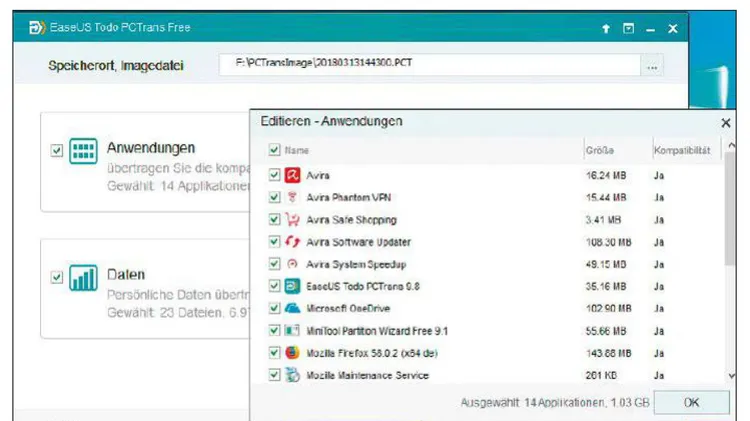Uncheck the Avira Software Updater checkbox
Viewport: 750px width, 421px height.
tap(274, 242)
